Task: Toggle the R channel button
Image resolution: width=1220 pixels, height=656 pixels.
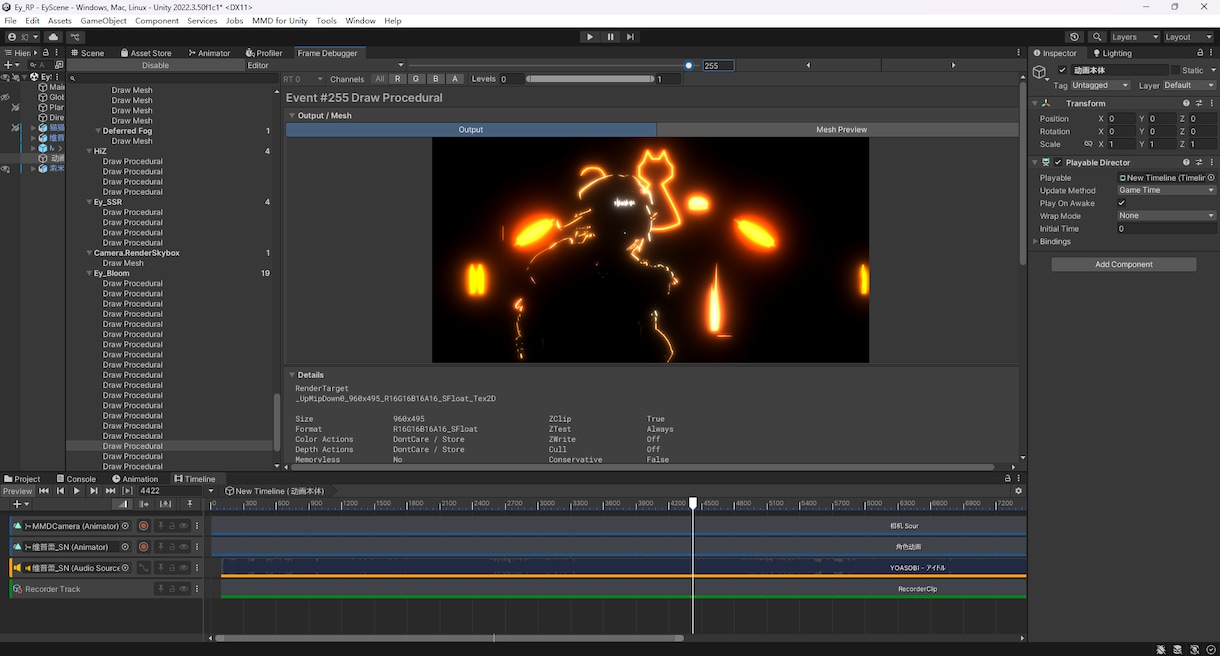Action: coord(398,79)
